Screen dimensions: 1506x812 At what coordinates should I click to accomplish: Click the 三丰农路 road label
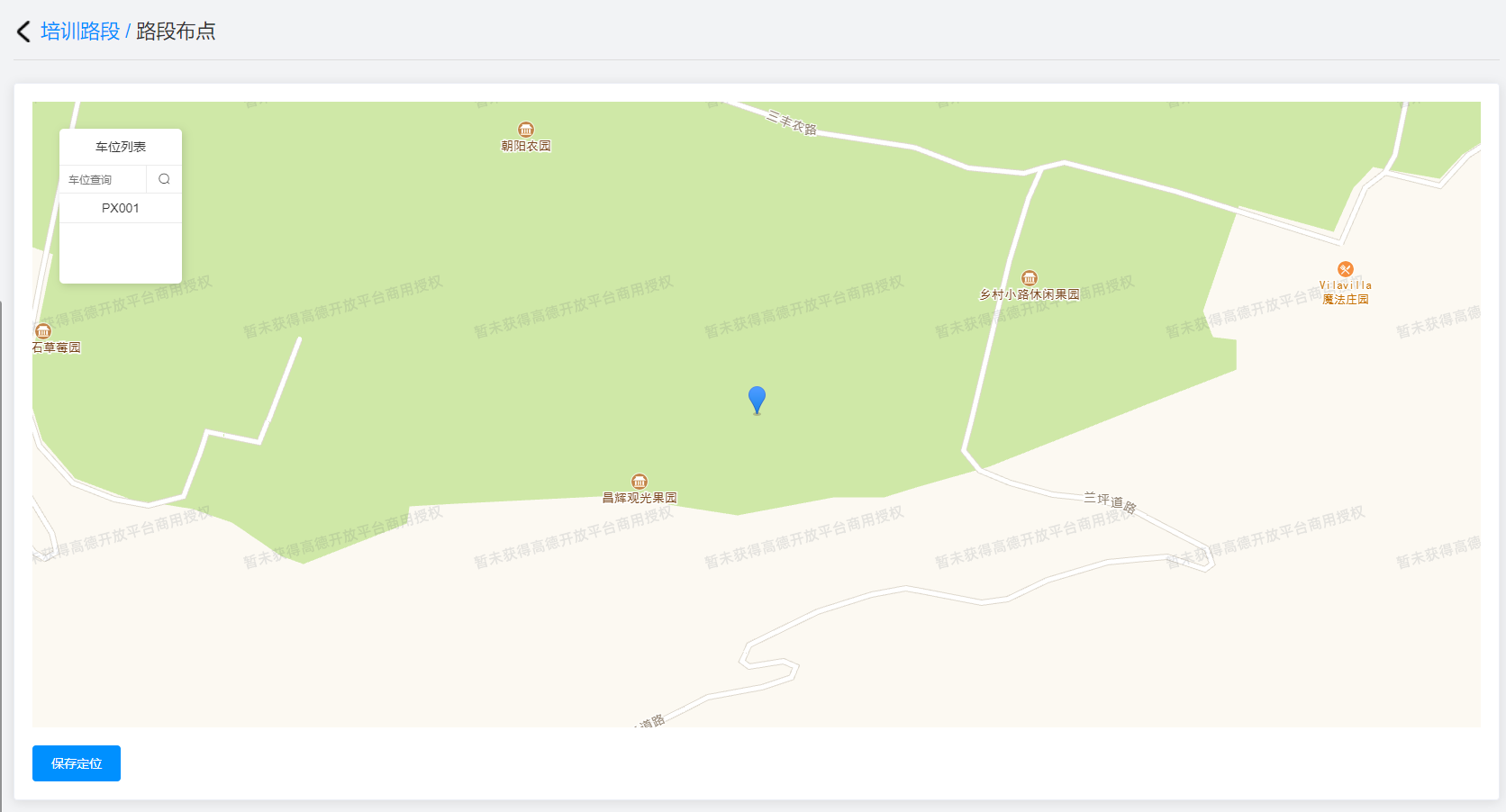792,122
